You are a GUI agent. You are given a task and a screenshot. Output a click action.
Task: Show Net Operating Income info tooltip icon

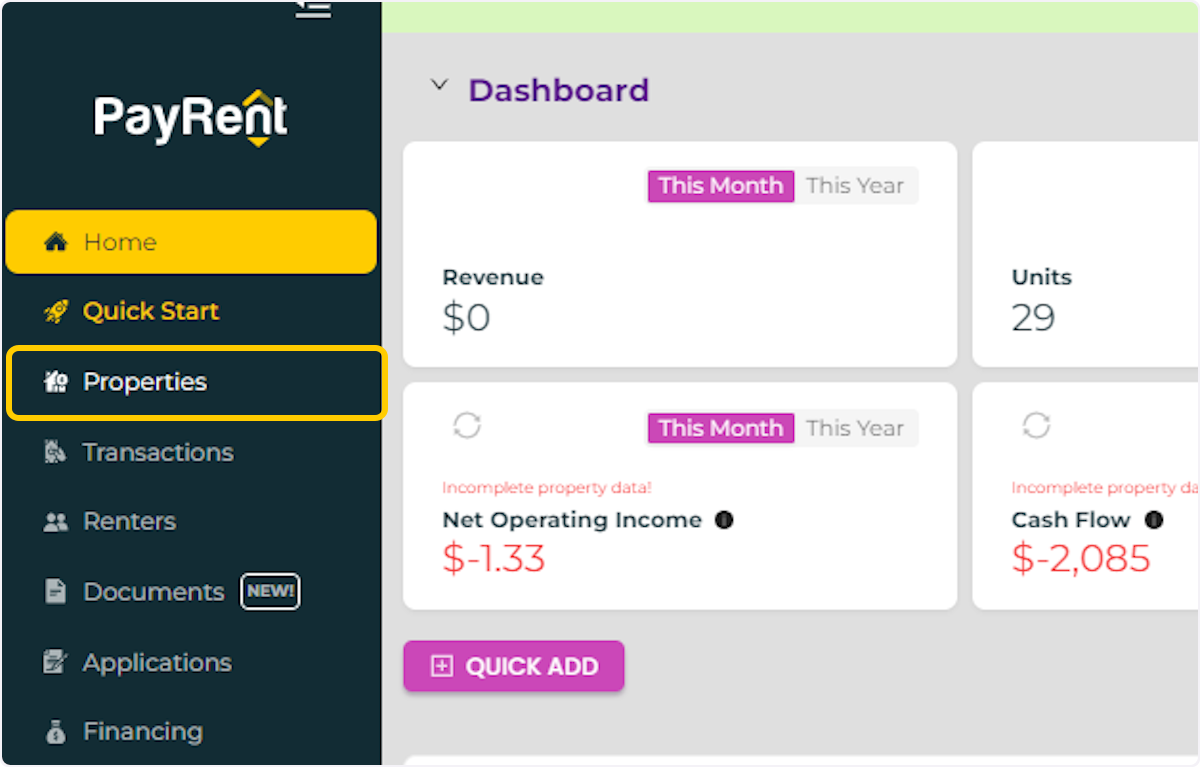(x=724, y=520)
